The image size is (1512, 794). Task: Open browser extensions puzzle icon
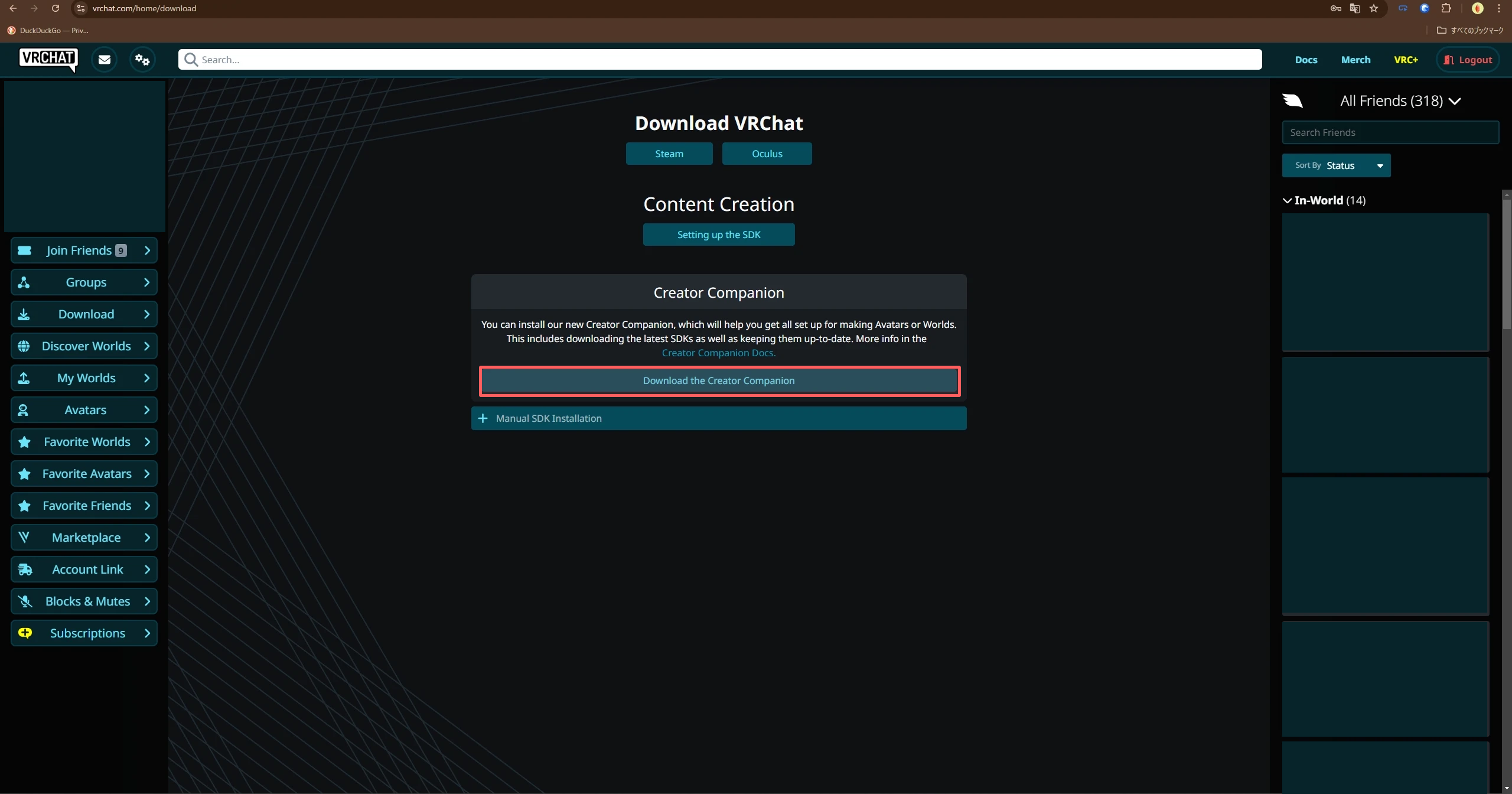click(x=1446, y=8)
